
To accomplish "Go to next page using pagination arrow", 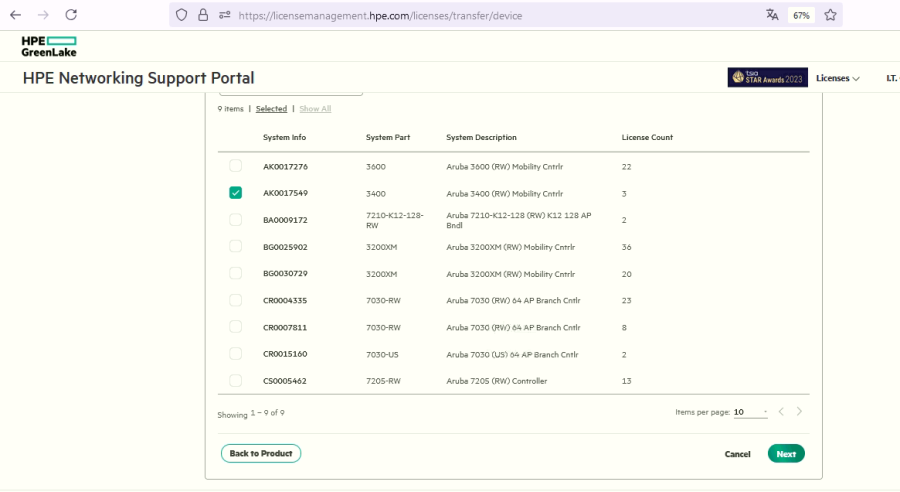I will (x=799, y=412).
